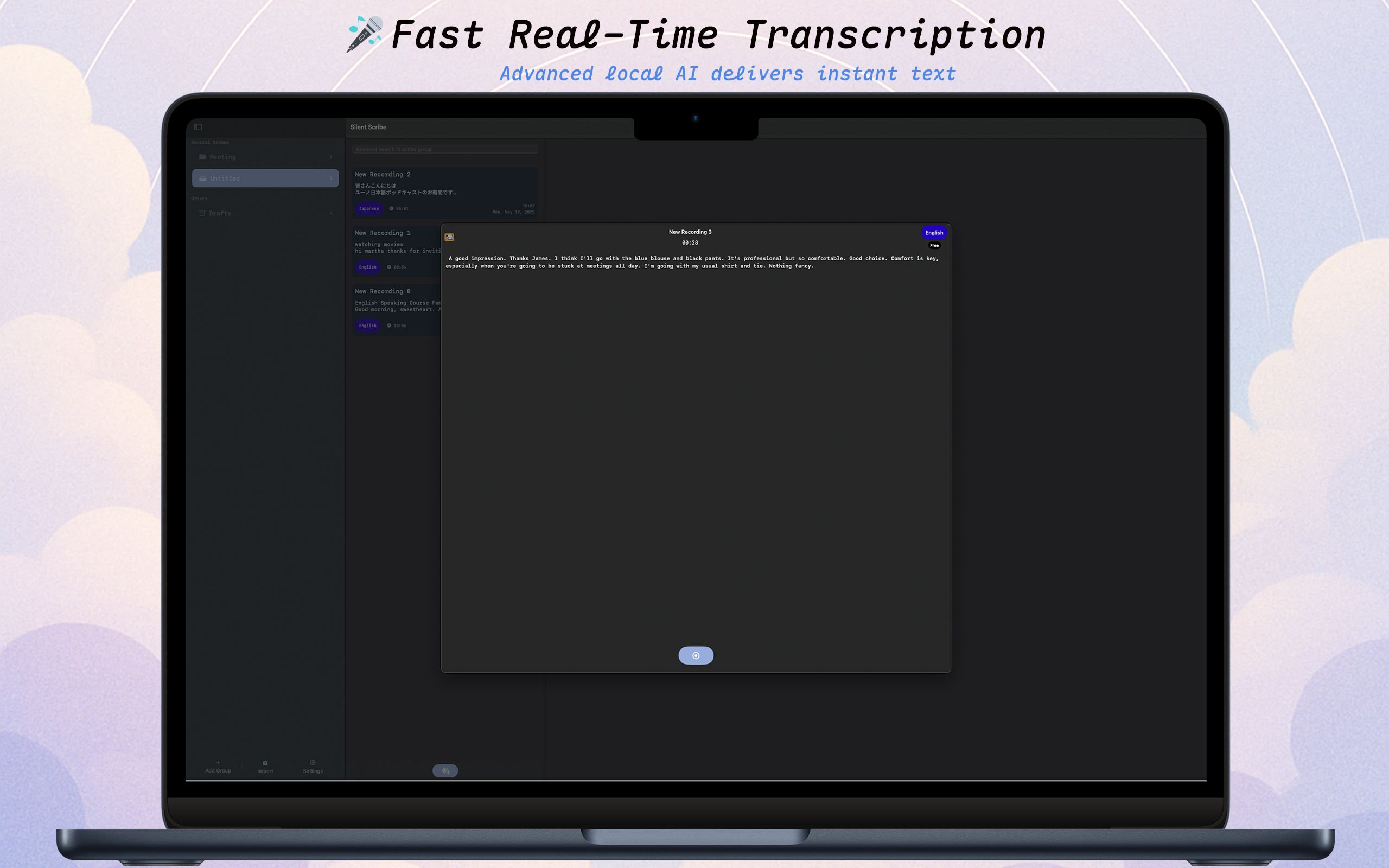
Task: Click the Japanese language tag
Action: (x=368, y=208)
